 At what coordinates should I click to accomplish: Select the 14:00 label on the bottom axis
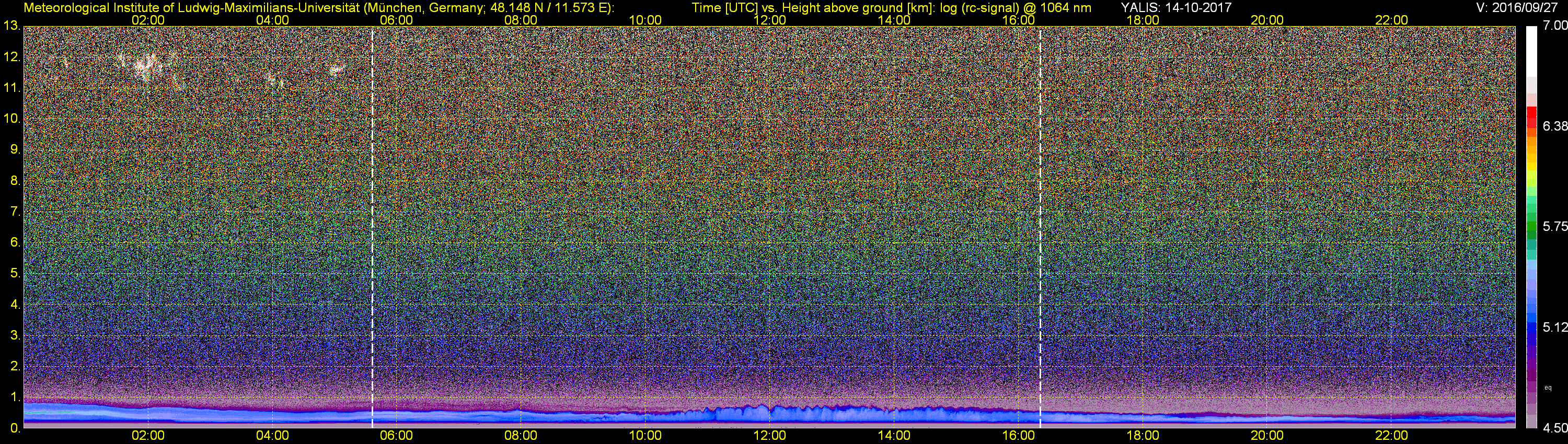click(894, 436)
